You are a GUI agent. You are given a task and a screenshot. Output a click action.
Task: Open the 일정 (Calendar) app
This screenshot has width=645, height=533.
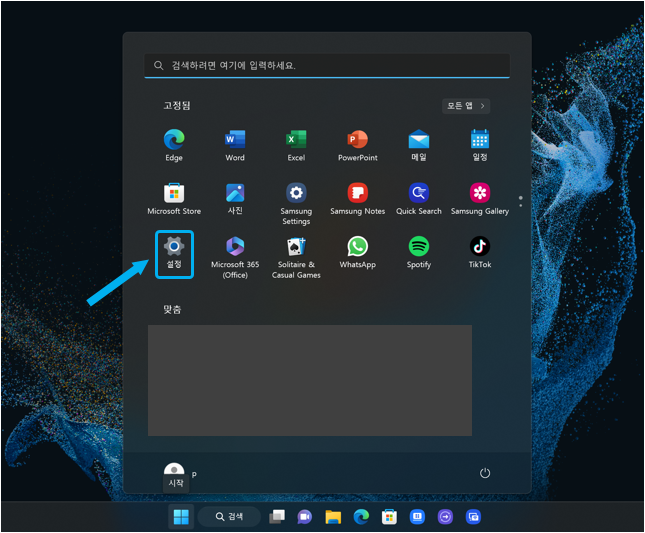(x=480, y=145)
